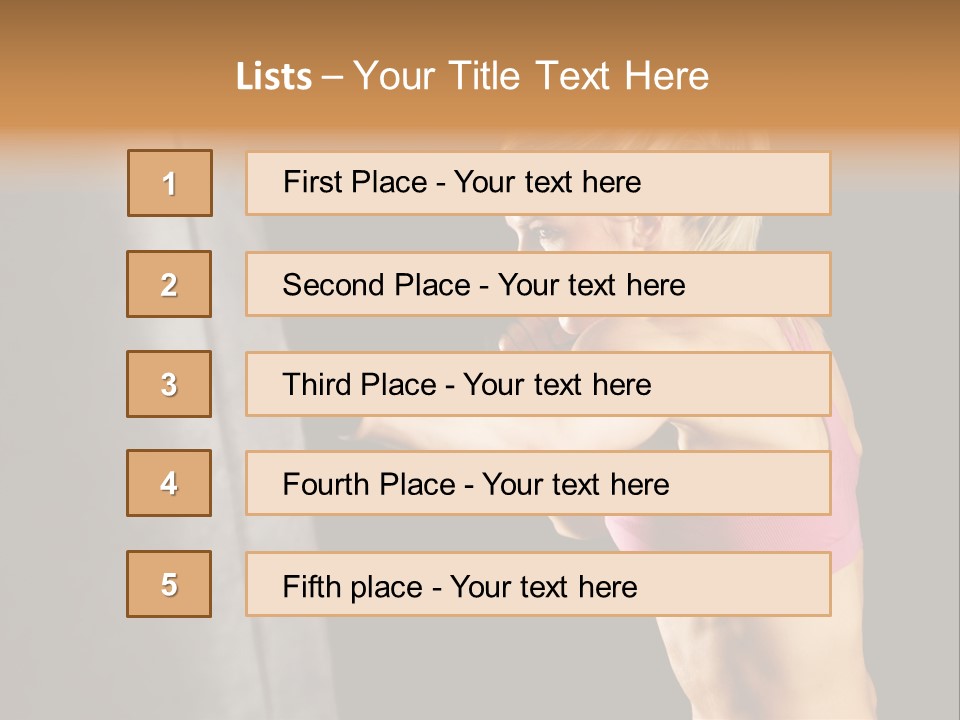Click the 'First Place' text bar

[x=538, y=183]
